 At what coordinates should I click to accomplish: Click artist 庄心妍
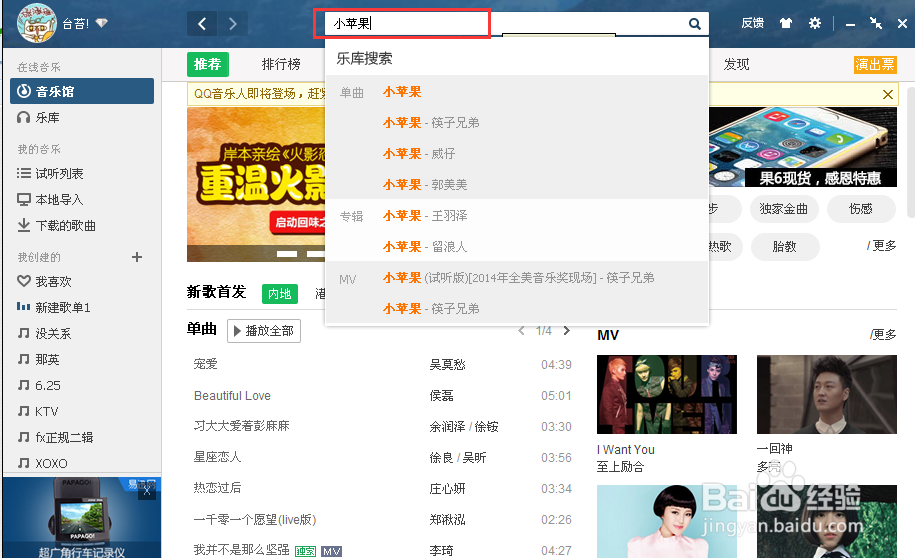click(448, 489)
